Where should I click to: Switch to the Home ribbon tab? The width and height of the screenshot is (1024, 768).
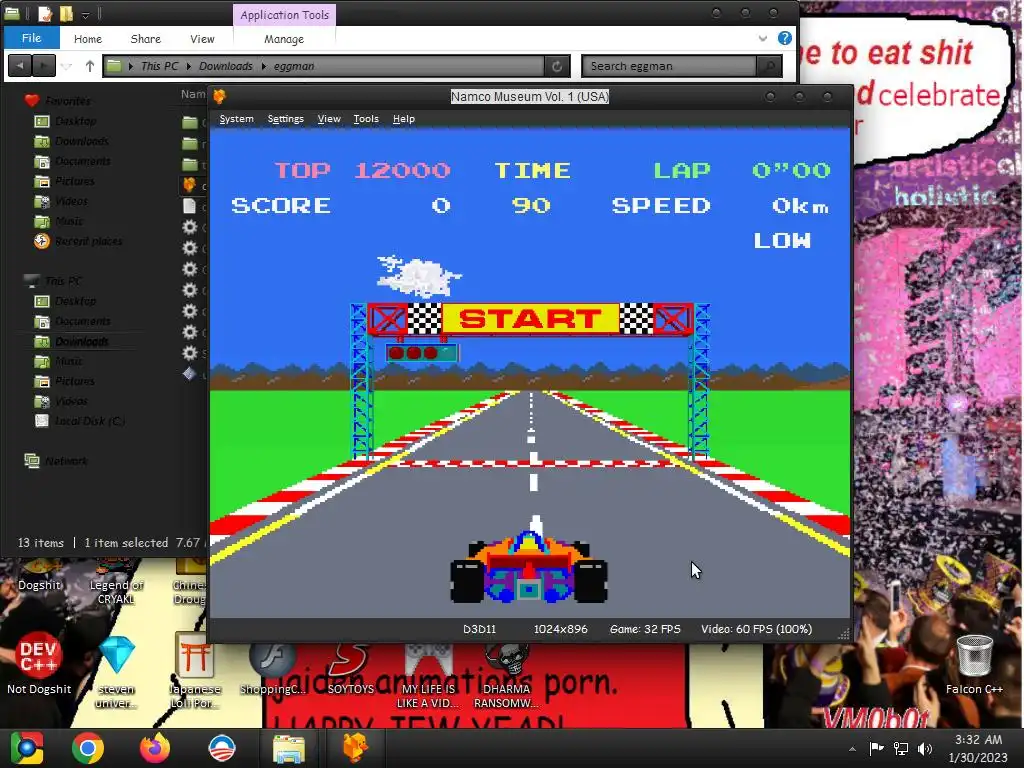[x=88, y=39]
